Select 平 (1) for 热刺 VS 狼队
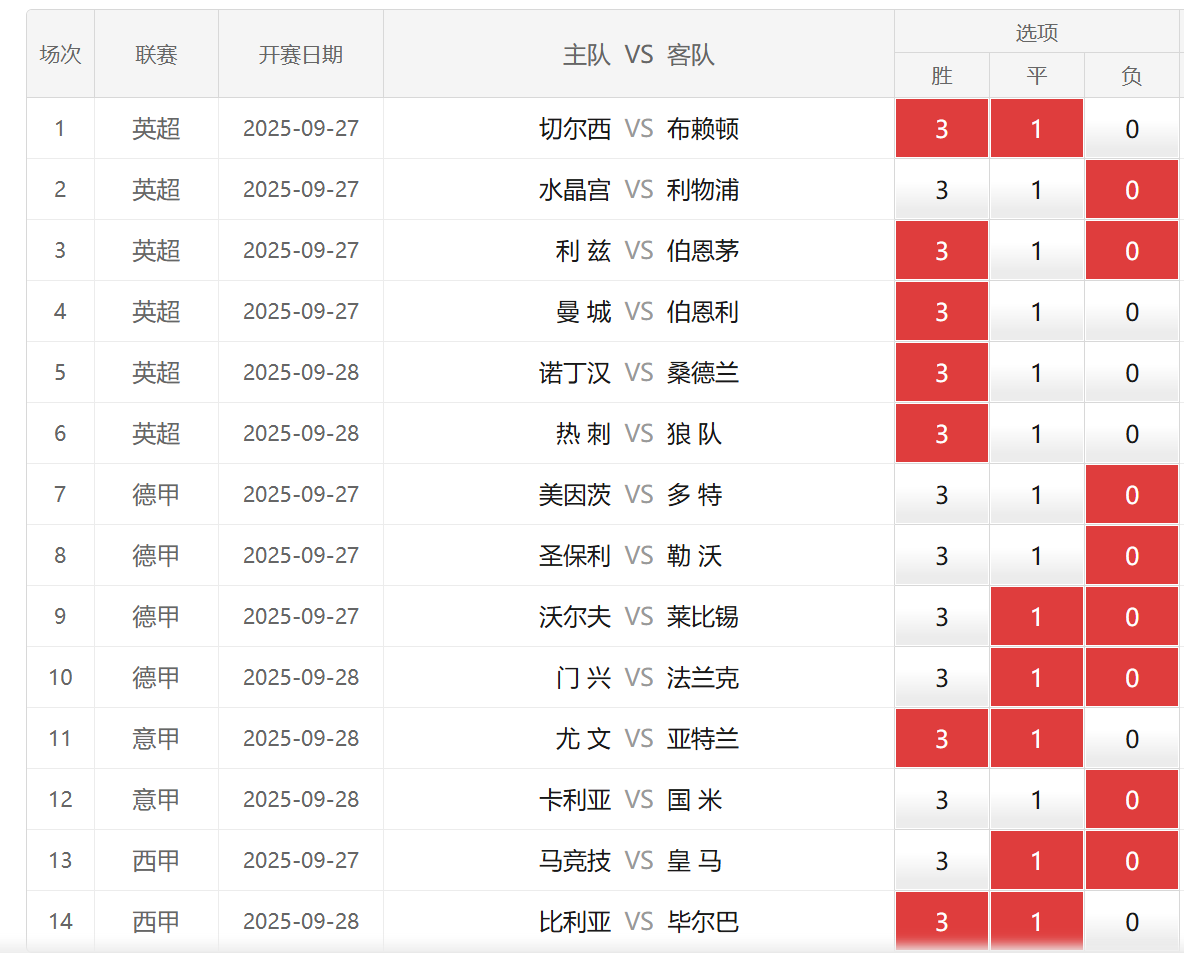The image size is (1184, 958). coord(1036,434)
